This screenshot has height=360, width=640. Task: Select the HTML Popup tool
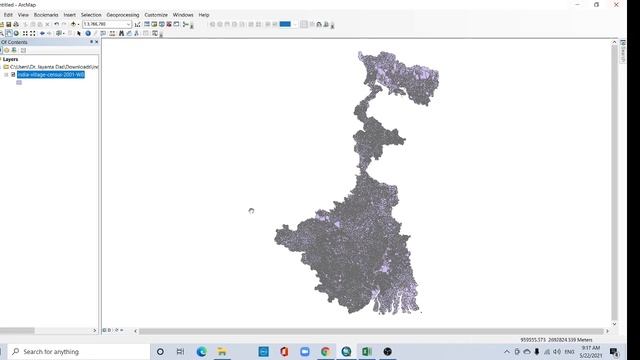tap(103, 33)
